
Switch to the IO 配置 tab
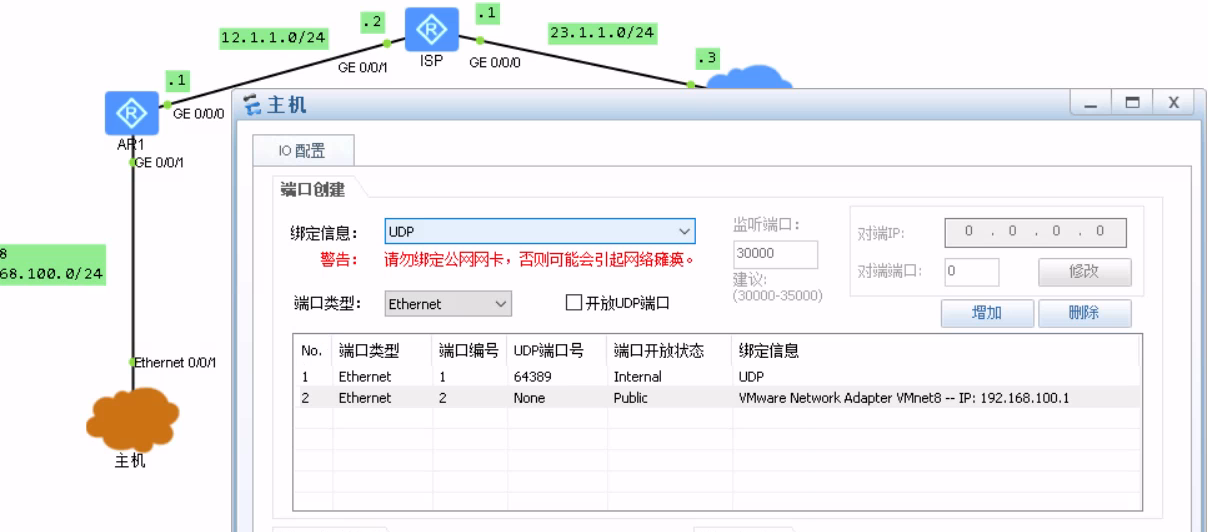[x=301, y=151]
